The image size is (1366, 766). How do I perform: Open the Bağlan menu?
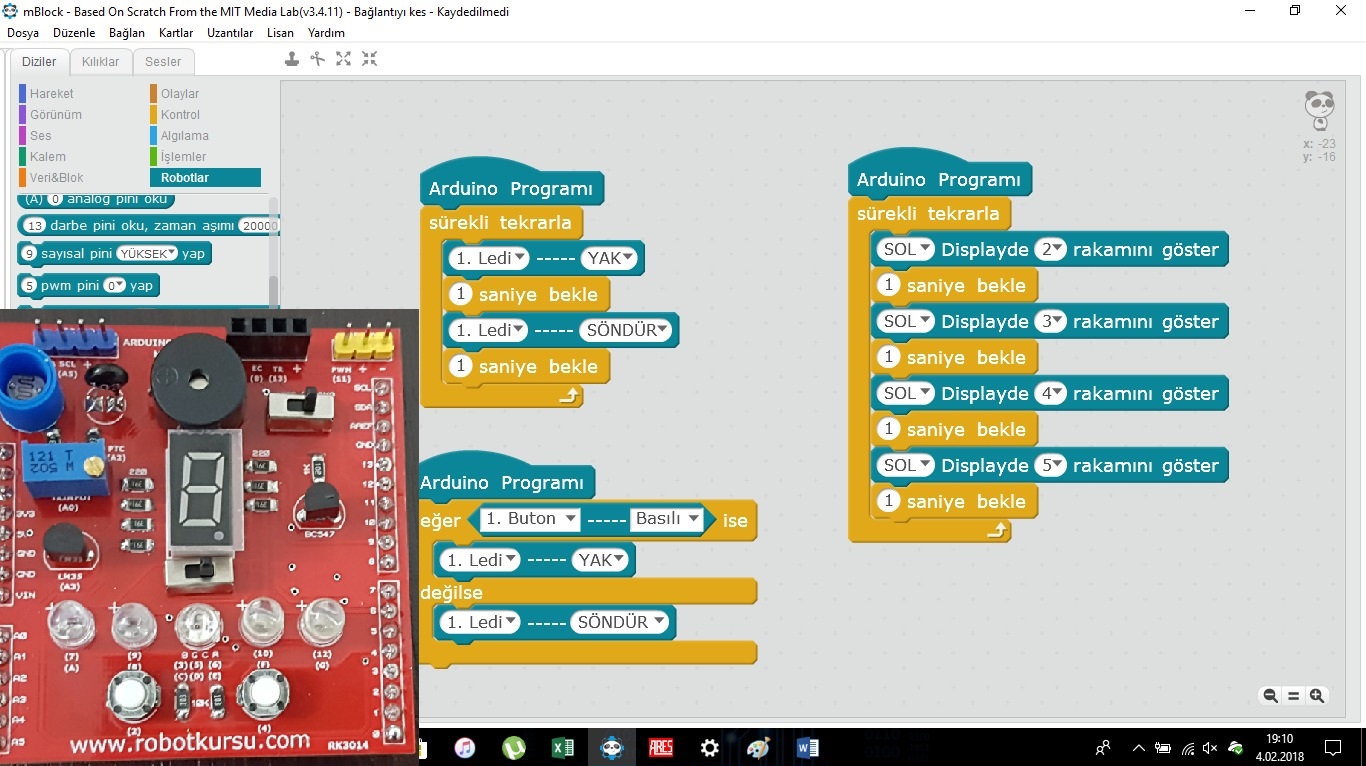pyautogui.click(x=127, y=33)
